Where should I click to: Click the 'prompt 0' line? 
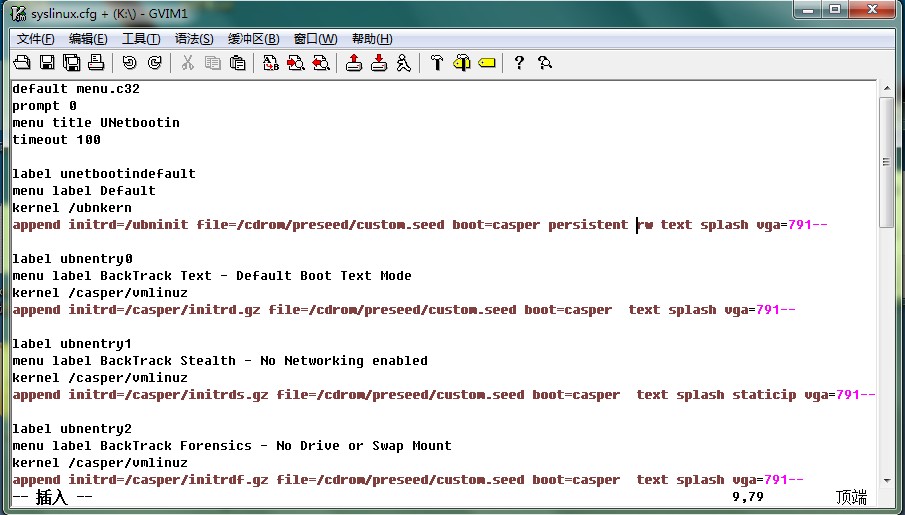tap(44, 106)
